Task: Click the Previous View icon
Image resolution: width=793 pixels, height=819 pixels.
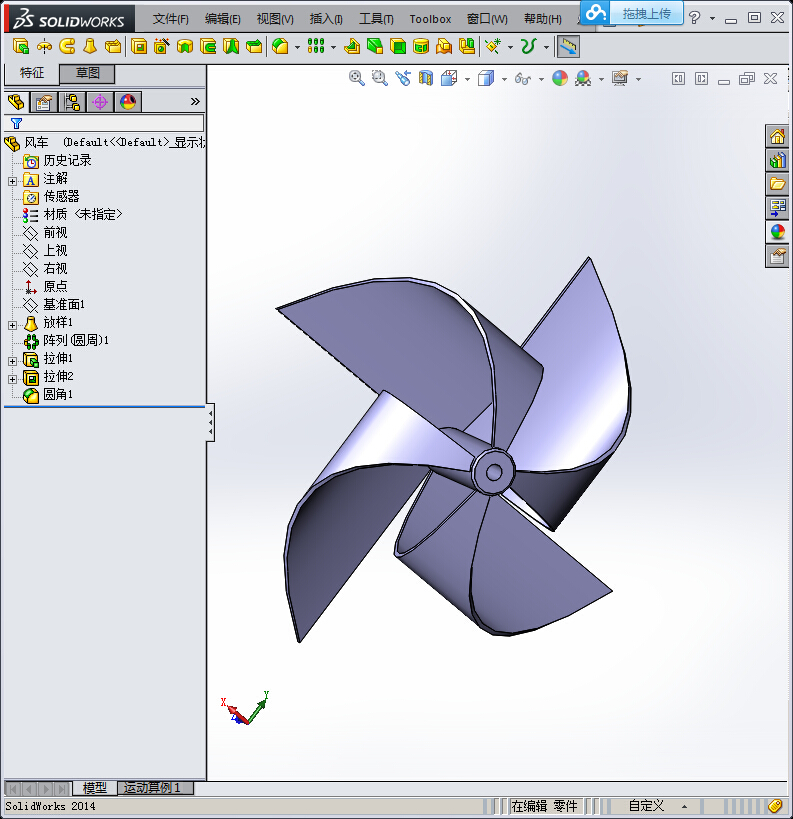Action: [x=403, y=78]
